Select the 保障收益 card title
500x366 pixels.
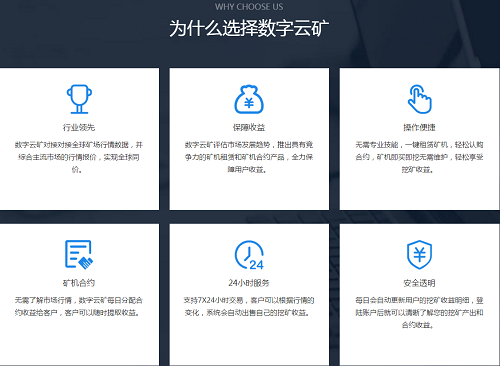(x=249, y=127)
